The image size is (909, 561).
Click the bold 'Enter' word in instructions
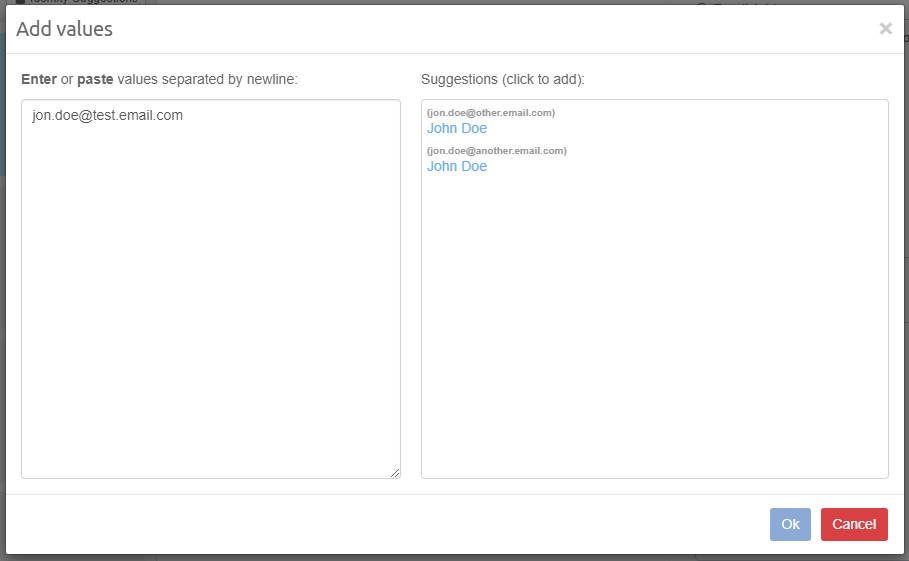tap(39, 78)
